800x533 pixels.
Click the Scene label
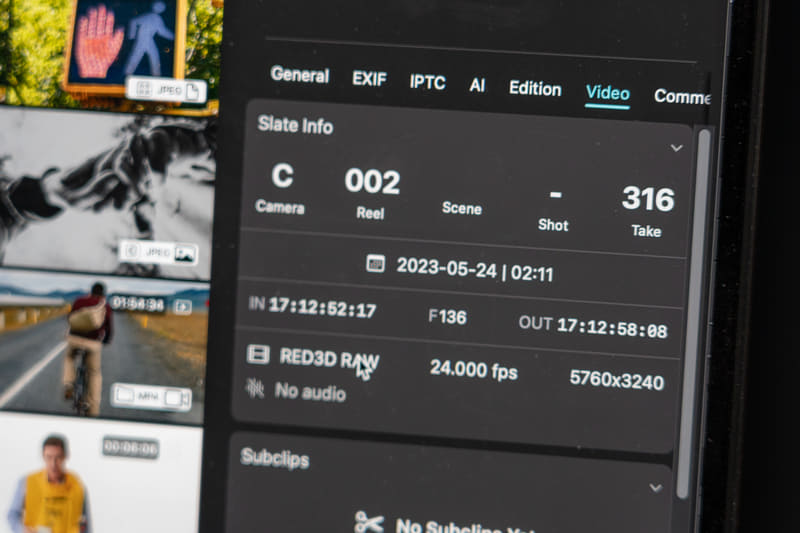tap(462, 208)
